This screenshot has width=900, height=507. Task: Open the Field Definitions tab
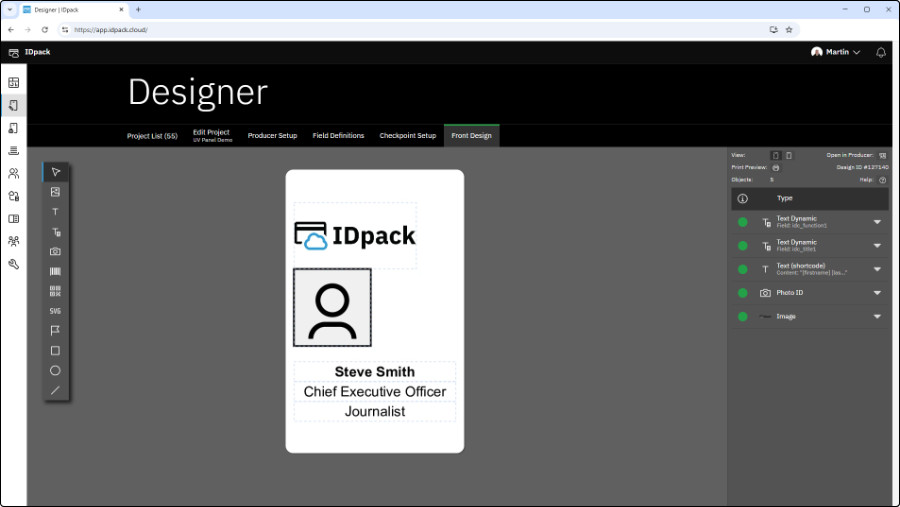point(338,136)
